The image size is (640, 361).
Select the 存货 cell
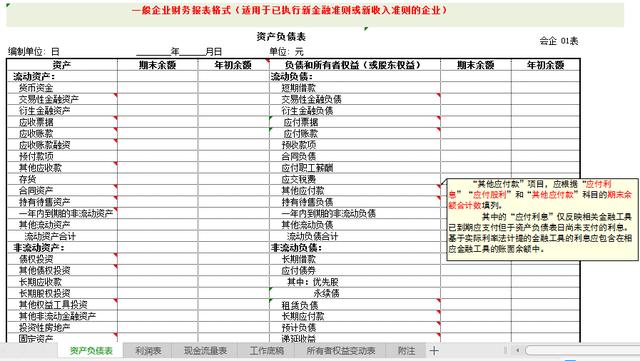[x=62, y=179]
